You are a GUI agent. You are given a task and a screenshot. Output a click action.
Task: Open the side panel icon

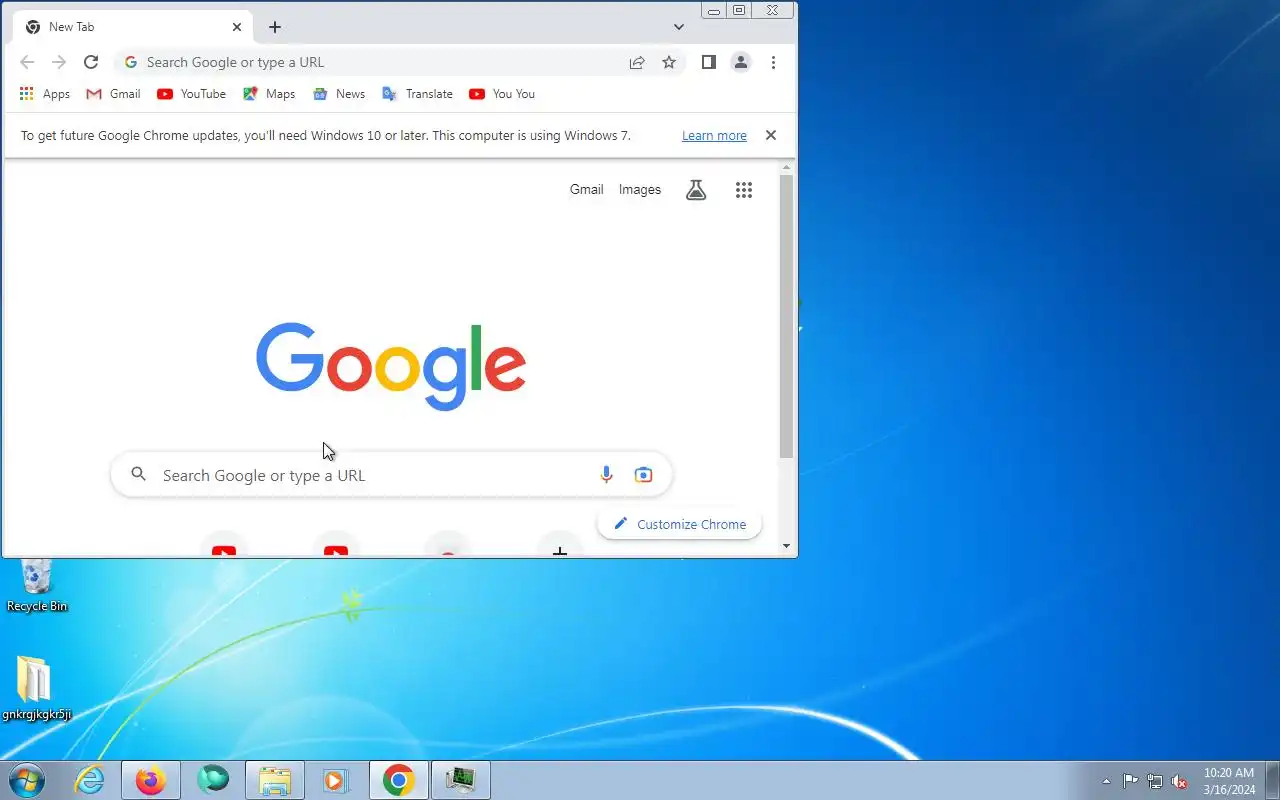(x=708, y=62)
